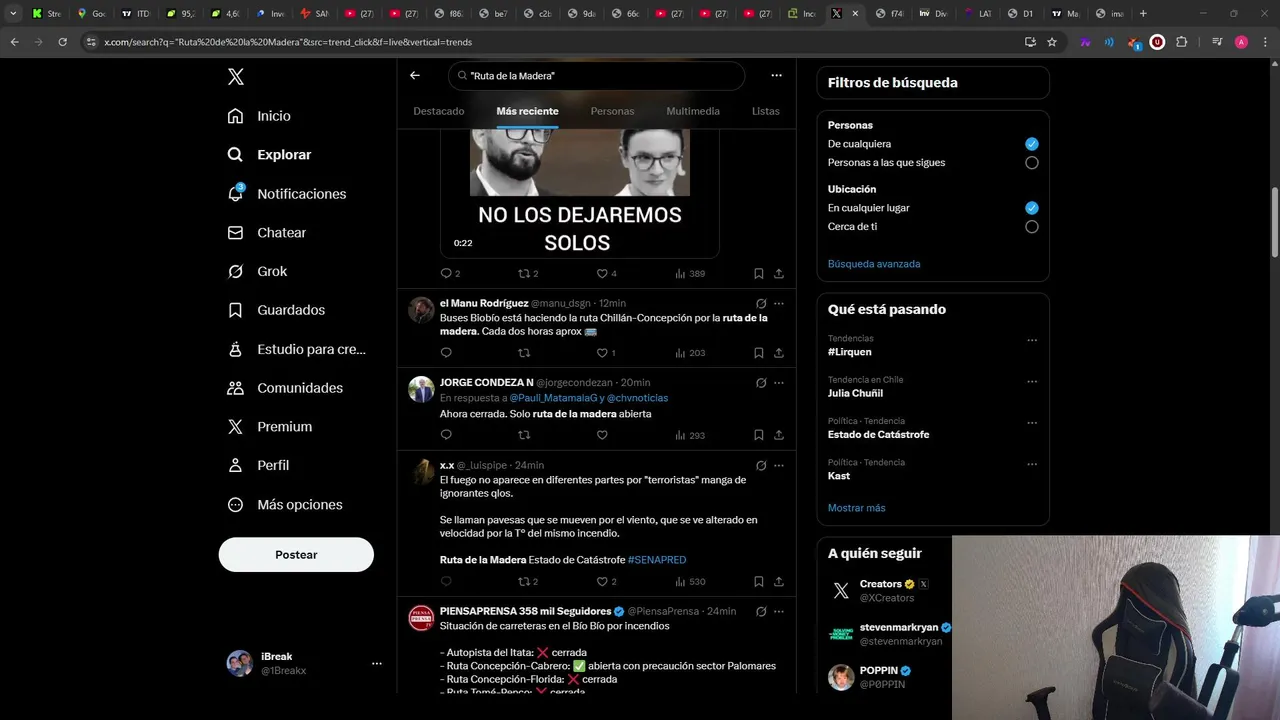This screenshot has width=1280, height=720.
Task: Go back with the search page arrow
Action: [x=415, y=75]
